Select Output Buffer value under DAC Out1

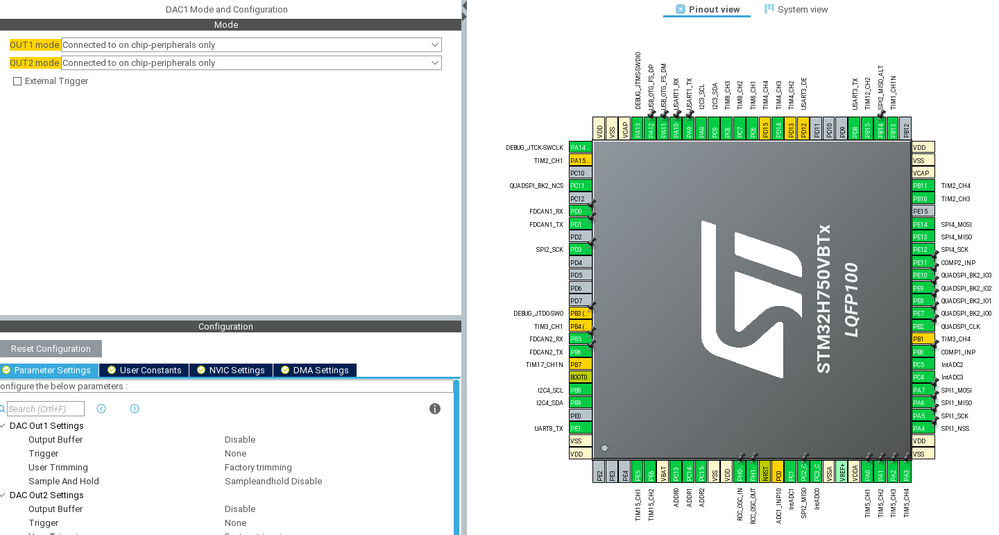tap(240, 439)
